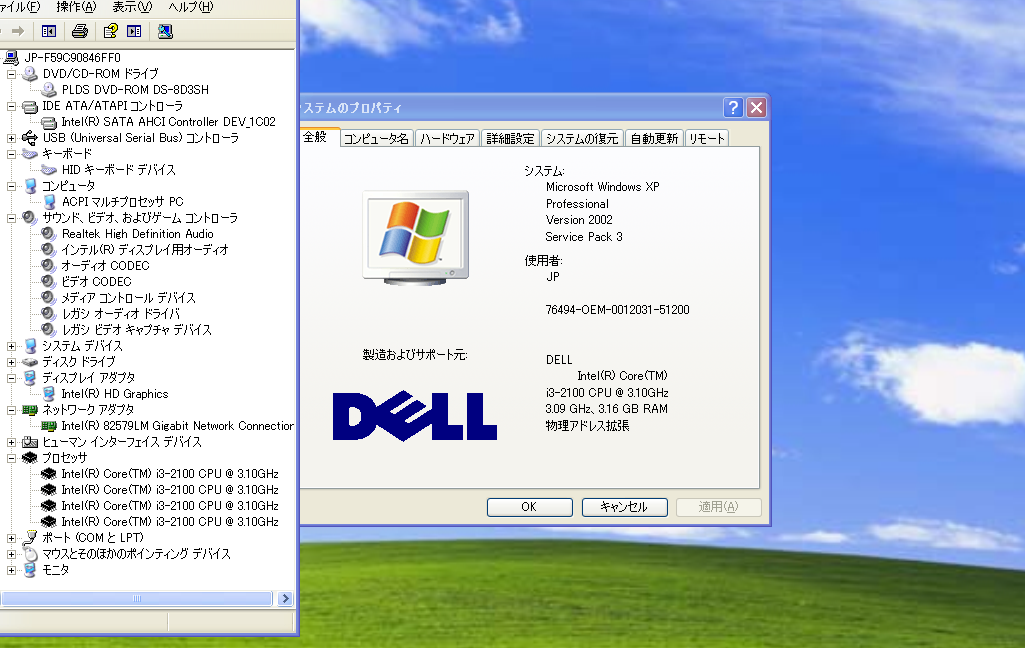Switch to the 詳細設定 tab
The image size is (1025, 648).
pyautogui.click(x=510, y=139)
